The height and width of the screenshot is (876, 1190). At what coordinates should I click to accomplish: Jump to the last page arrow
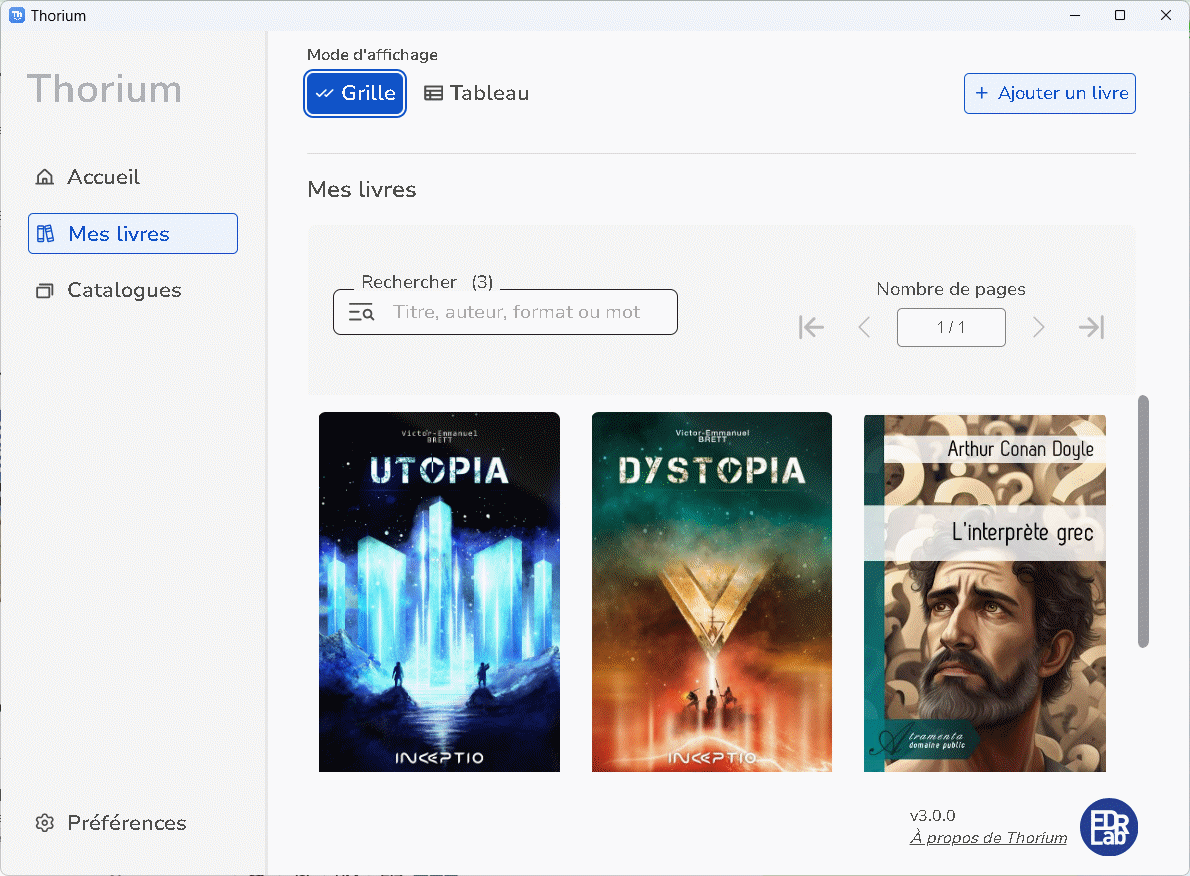[1091, 327]
